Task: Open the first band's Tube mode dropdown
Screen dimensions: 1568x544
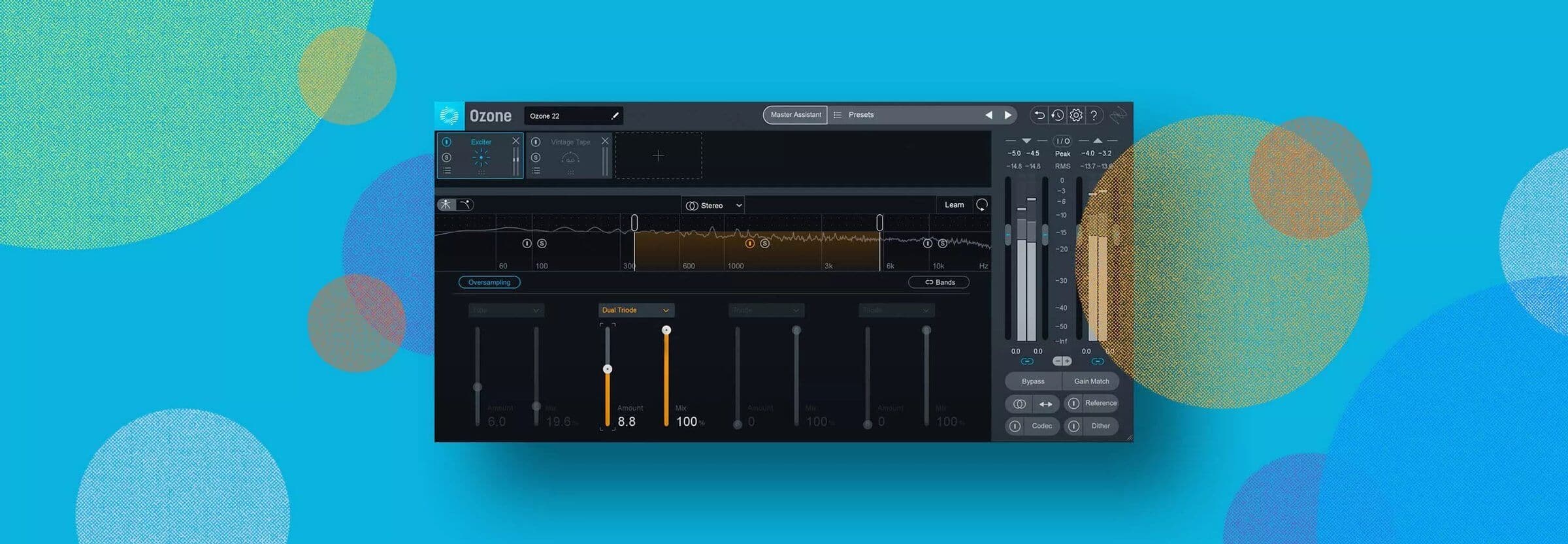Action: coord(506,310)
